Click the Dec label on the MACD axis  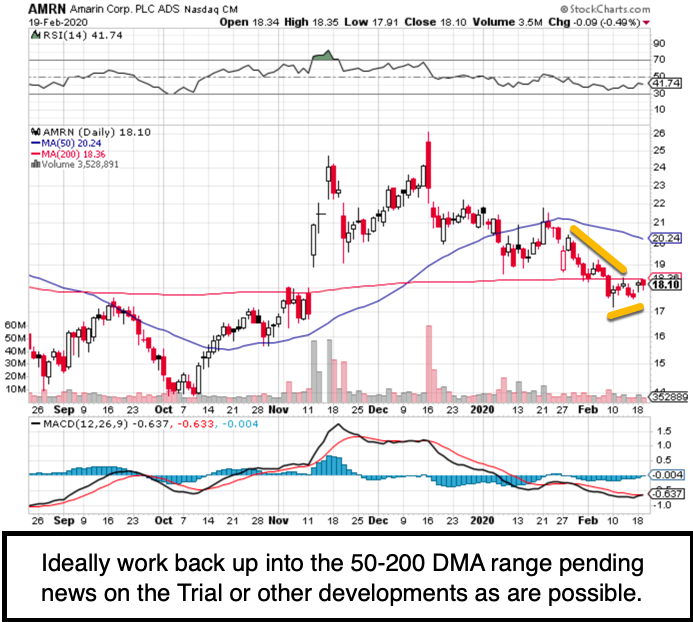click(x=378, y=521)
